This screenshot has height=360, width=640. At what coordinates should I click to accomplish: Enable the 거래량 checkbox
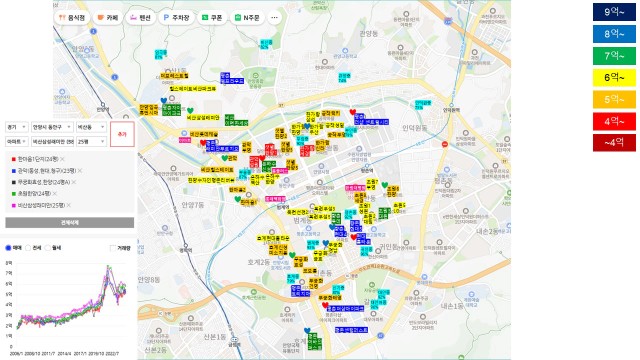tap(113, 248)
